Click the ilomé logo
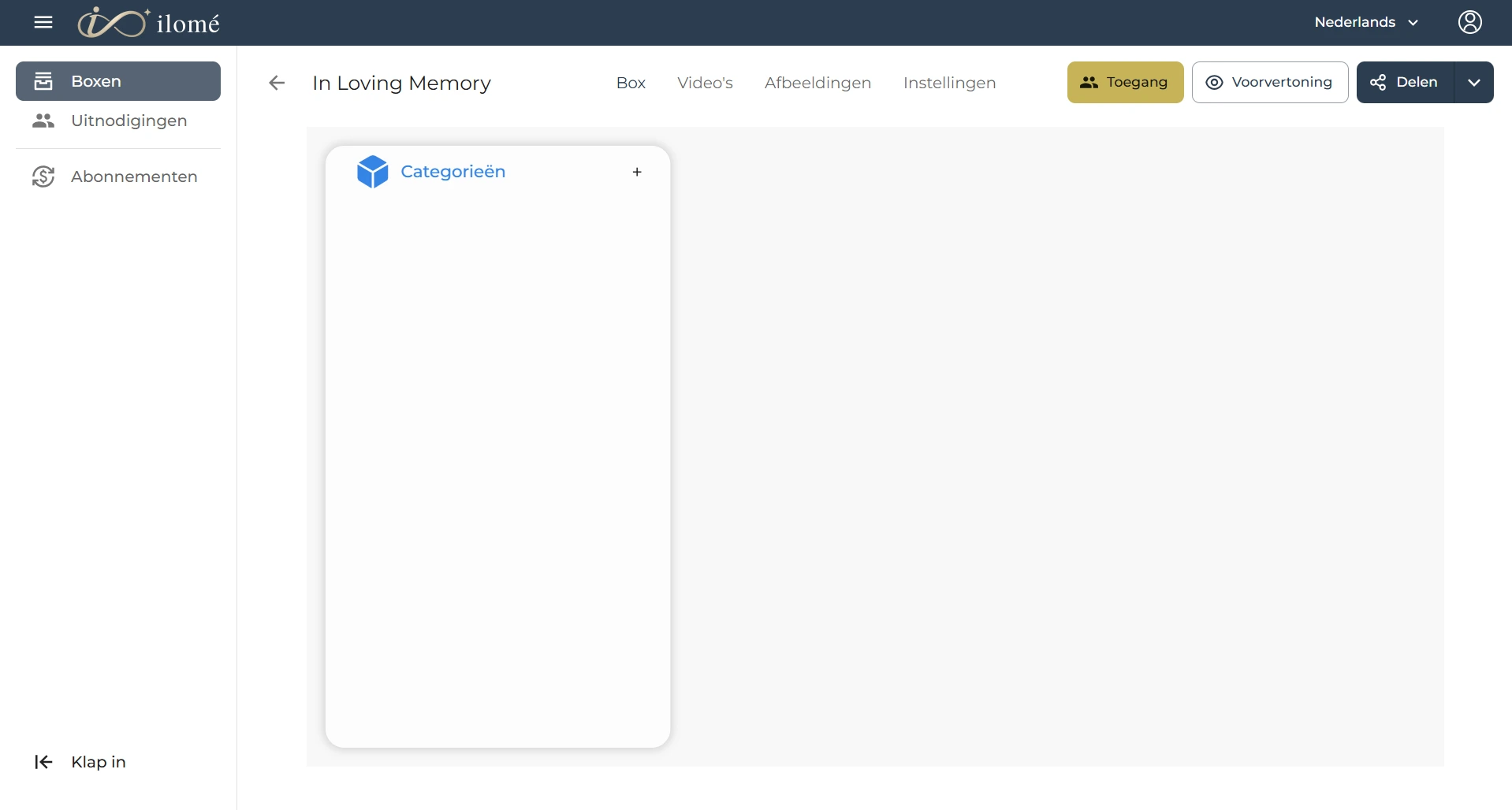This screenshot has height=810, width=1512. [149, 23]
